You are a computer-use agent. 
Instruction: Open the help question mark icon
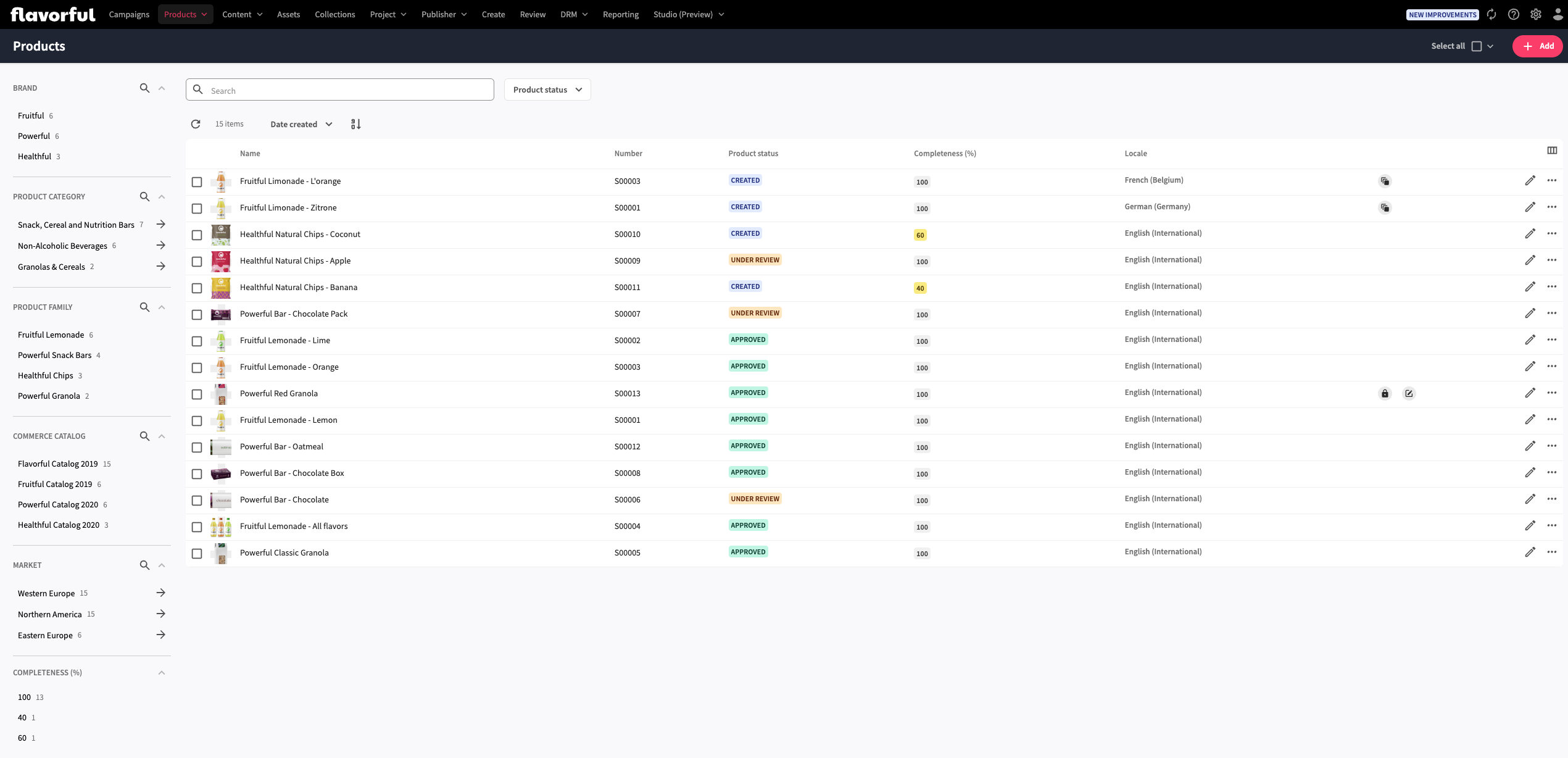pyautogui.click(x=1513, y=14)
